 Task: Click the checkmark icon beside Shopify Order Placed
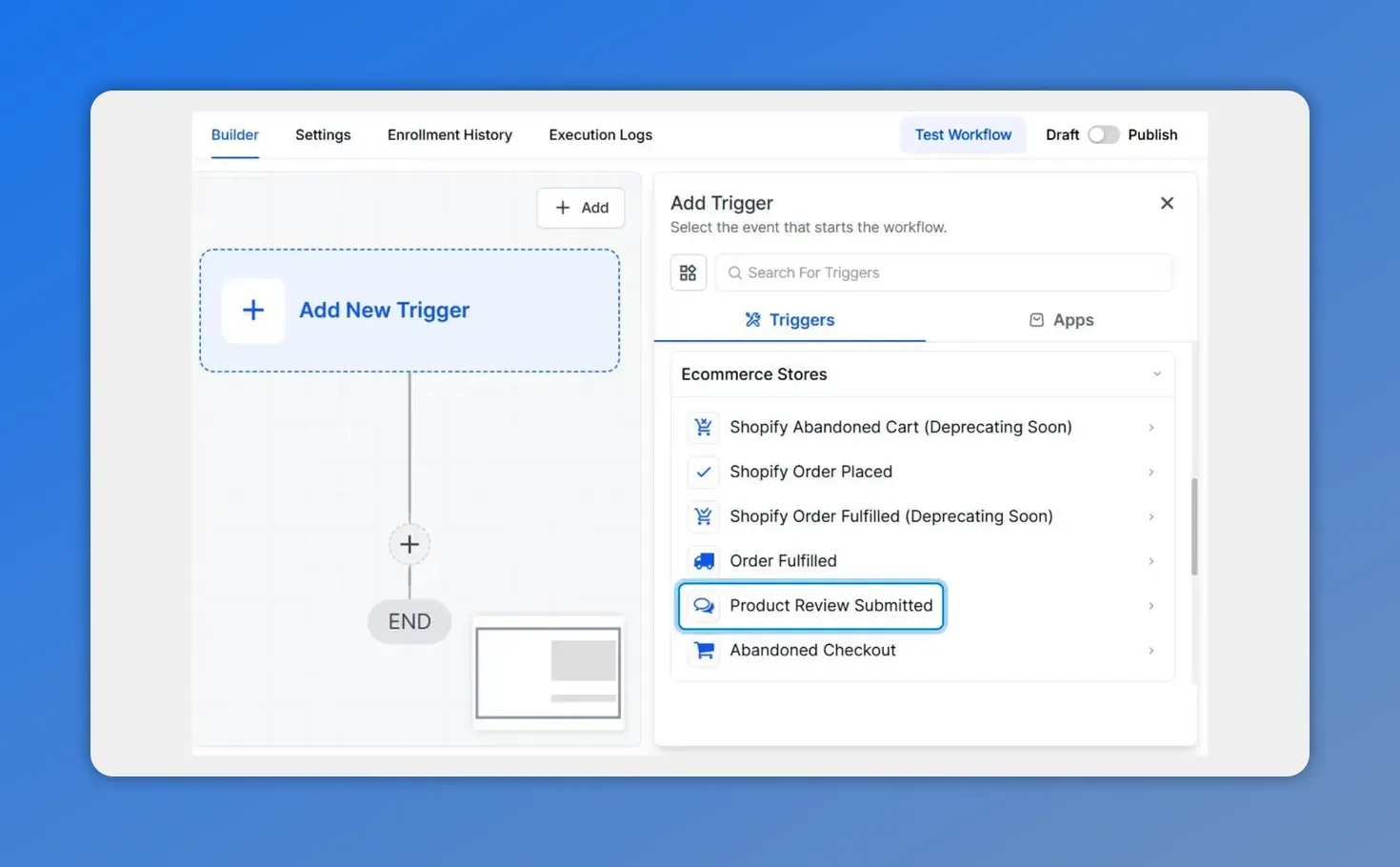pos(703,472)
